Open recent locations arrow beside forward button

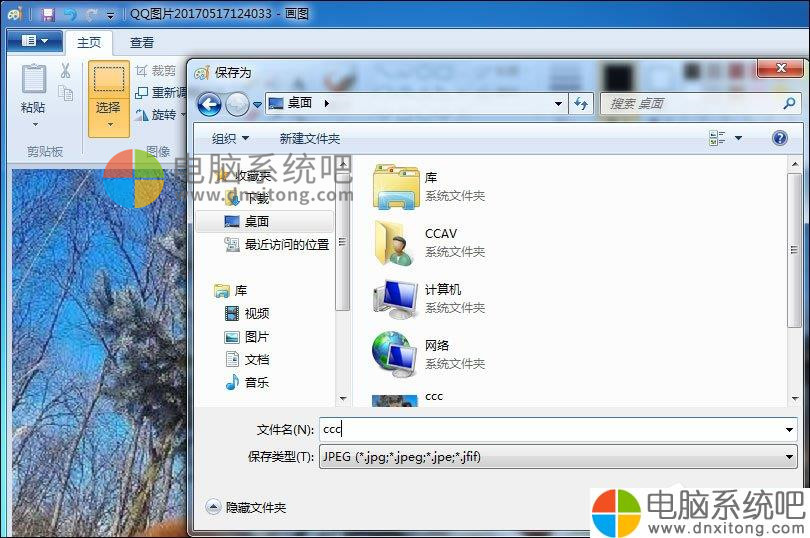[x=257, y=105]
